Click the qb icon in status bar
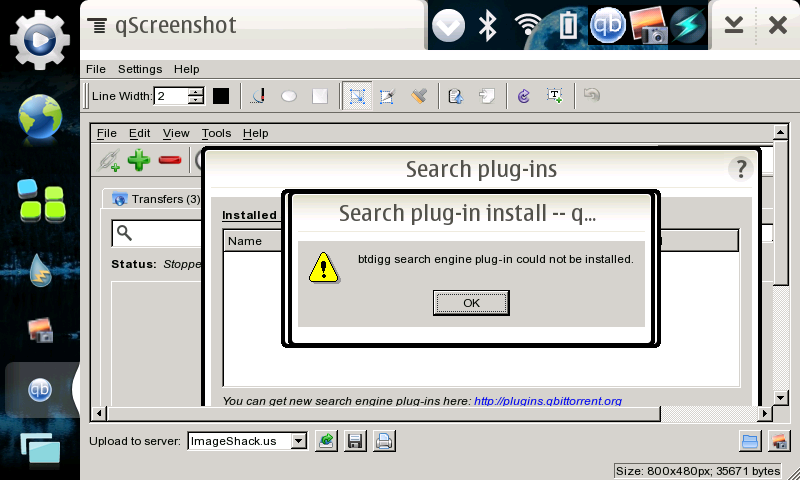Image resolution: width=800 pixels, height=480 pixels. [x=607, y=25]
